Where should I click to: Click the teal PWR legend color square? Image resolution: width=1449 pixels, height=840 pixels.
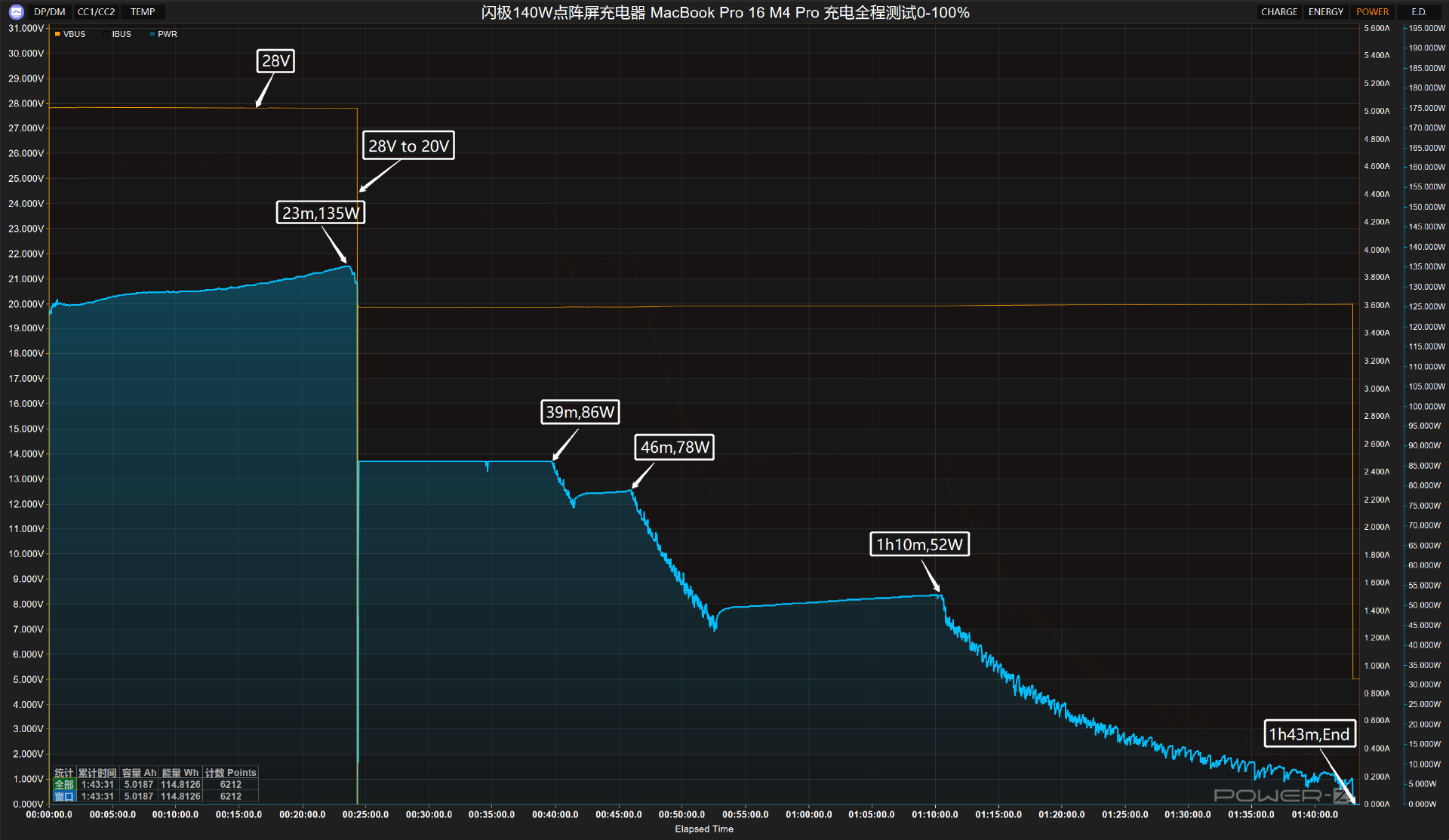point(152,34)
